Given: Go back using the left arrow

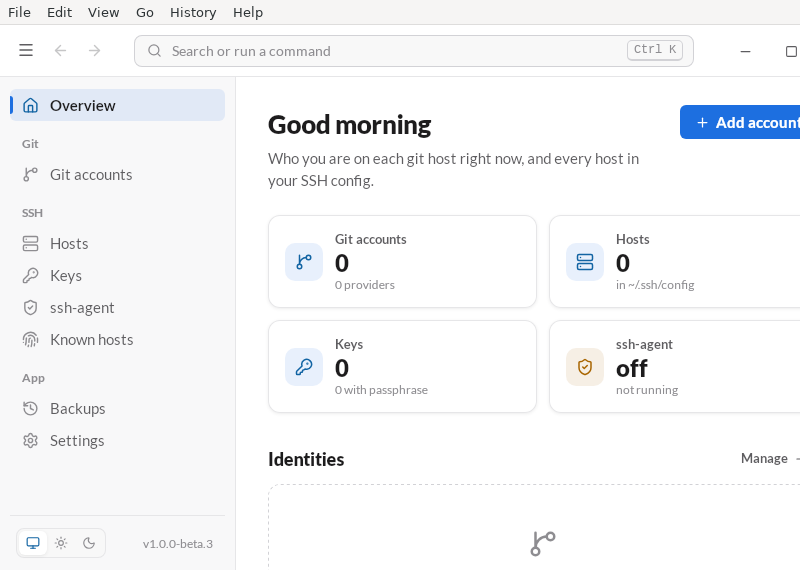Looking at the screenshot, I should click(x=60, y=51).
